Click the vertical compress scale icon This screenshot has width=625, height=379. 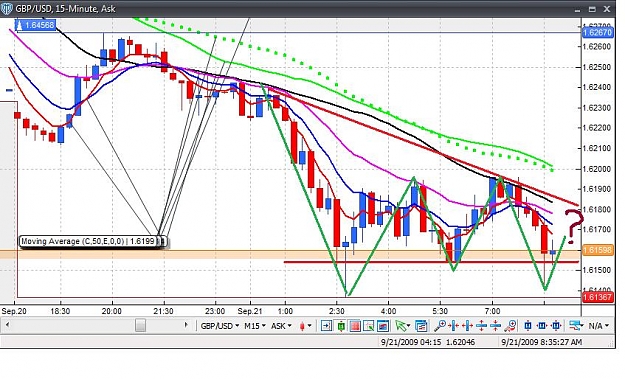[x=495, y=326]
